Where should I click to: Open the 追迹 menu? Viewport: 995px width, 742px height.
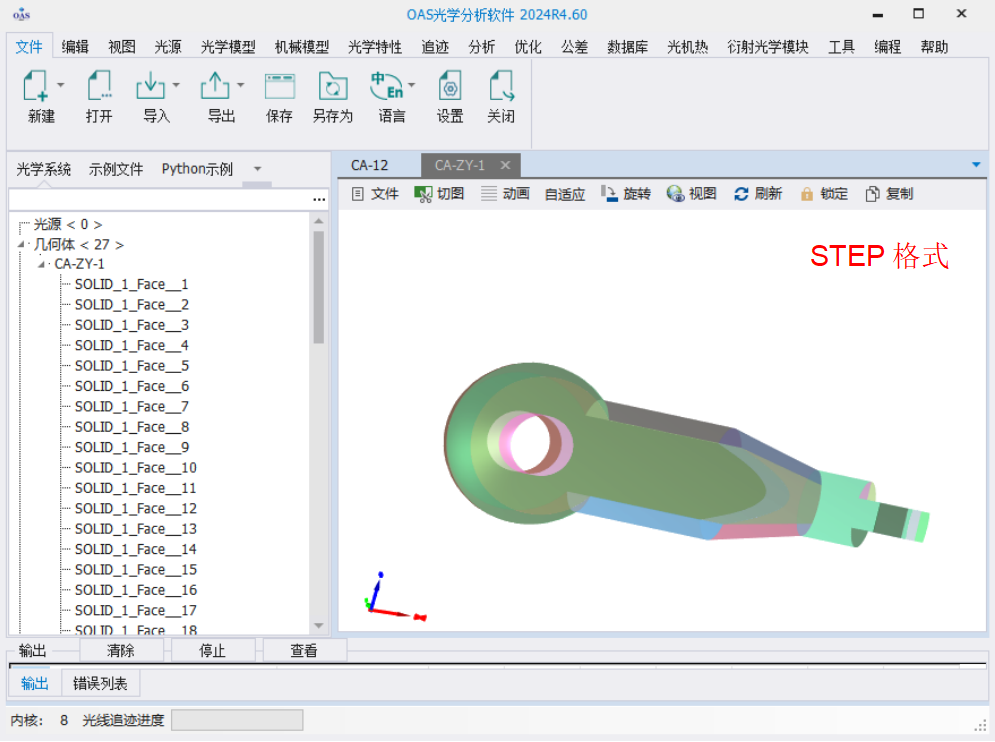click(435, 47)
